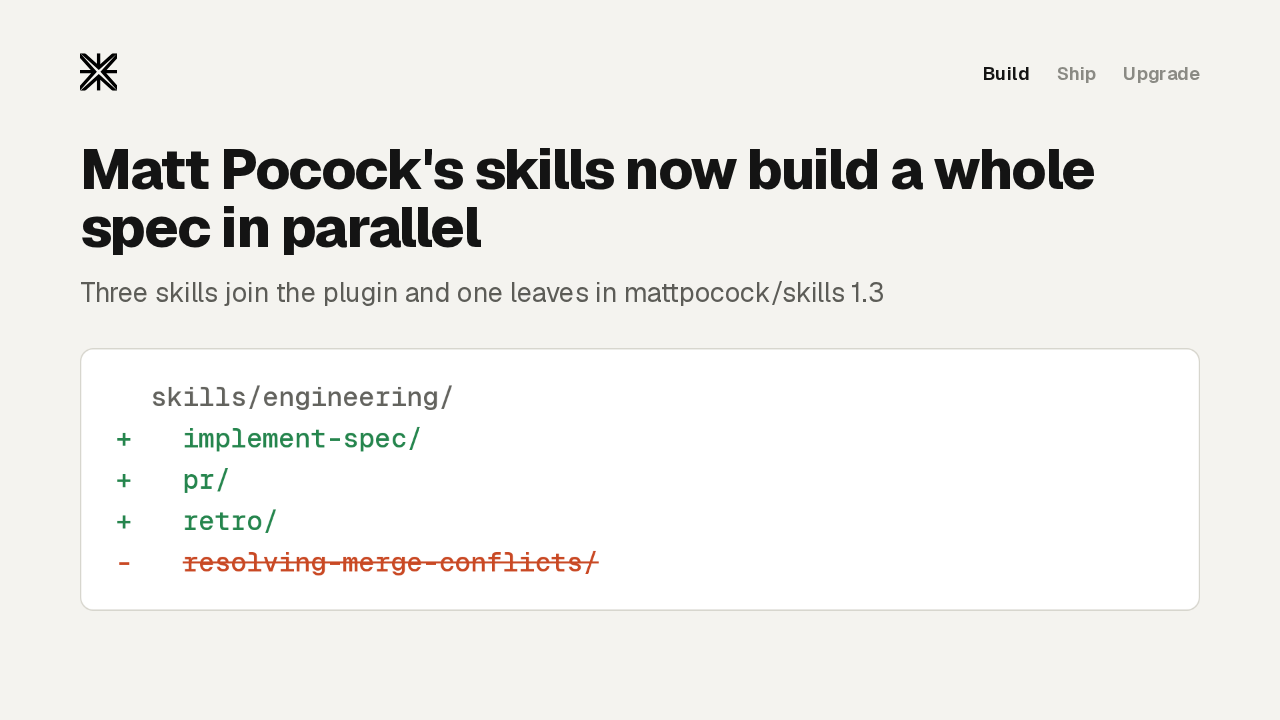Click the main headline about Matt Pocock's skills

tap(587, 198)
